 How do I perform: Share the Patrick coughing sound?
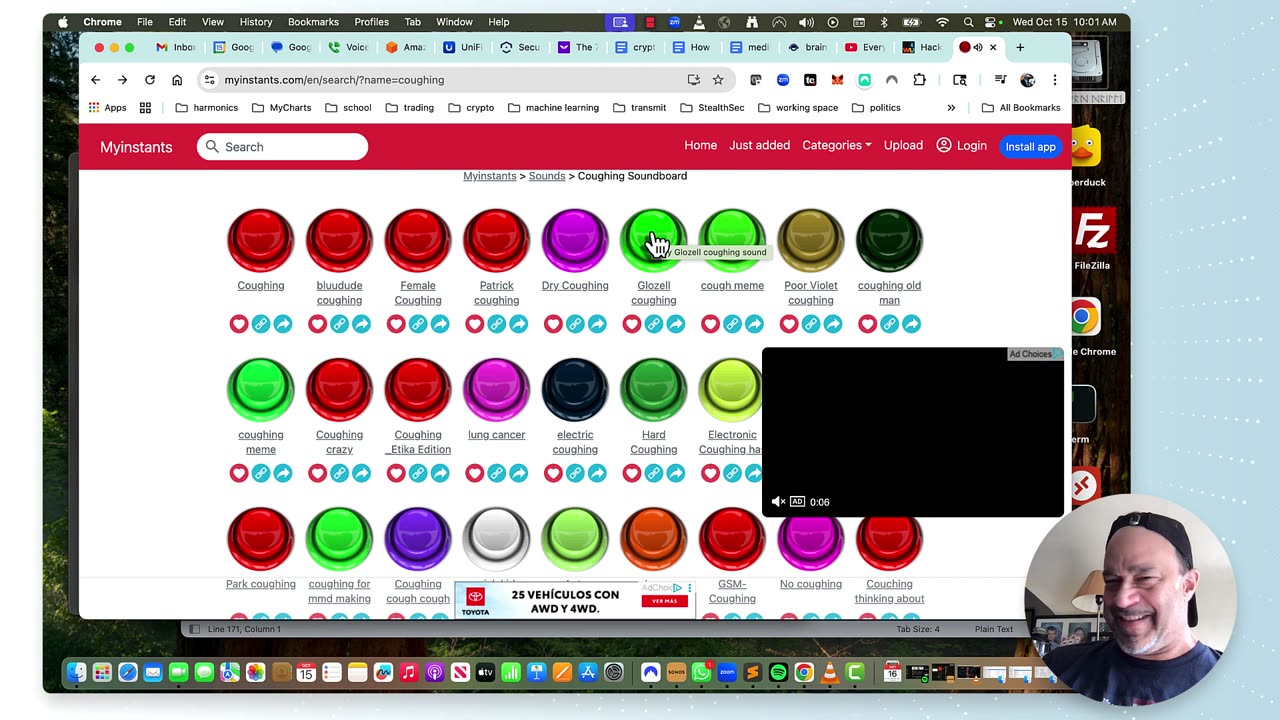(x=518, y=324)
